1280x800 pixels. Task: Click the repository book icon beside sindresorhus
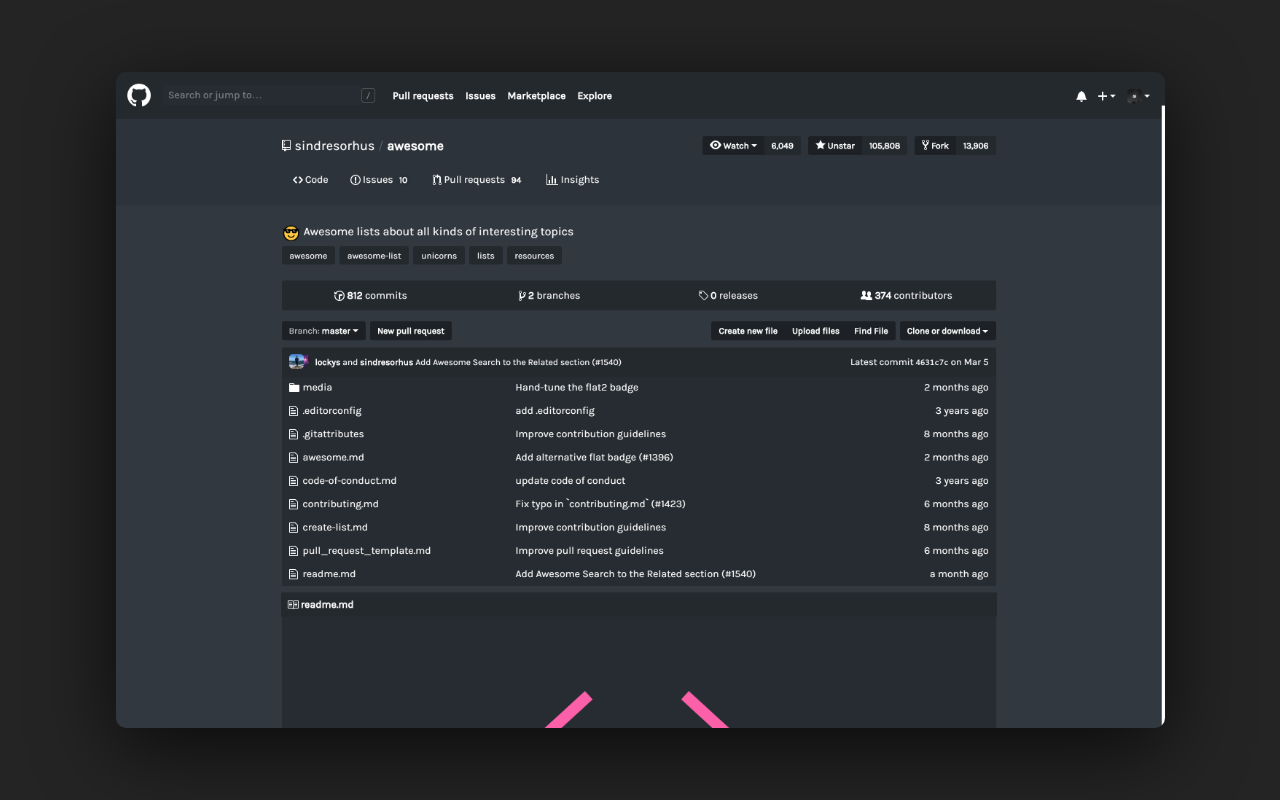click(286, 146)
